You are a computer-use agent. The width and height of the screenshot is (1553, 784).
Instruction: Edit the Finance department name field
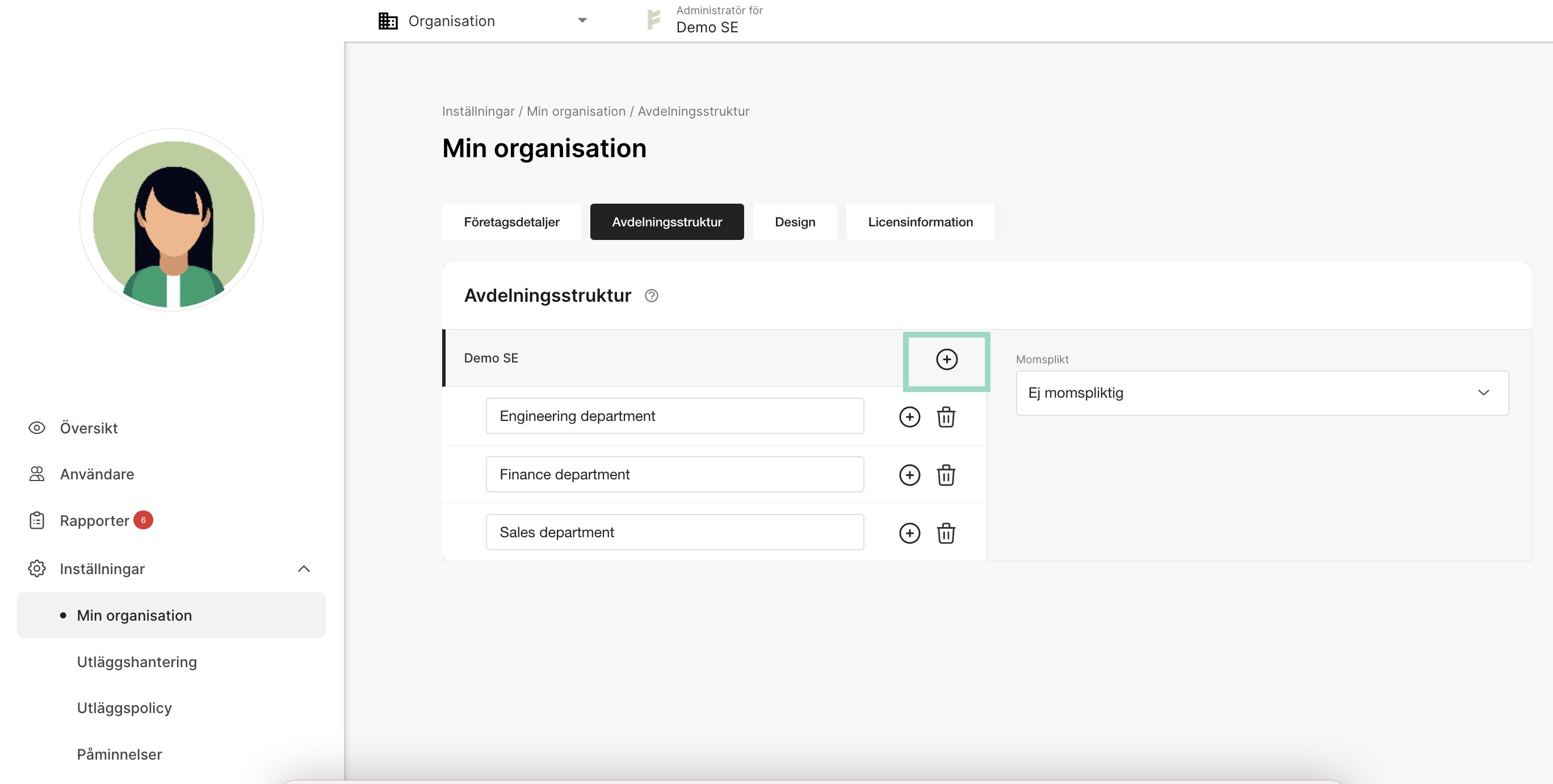[675, 474]
